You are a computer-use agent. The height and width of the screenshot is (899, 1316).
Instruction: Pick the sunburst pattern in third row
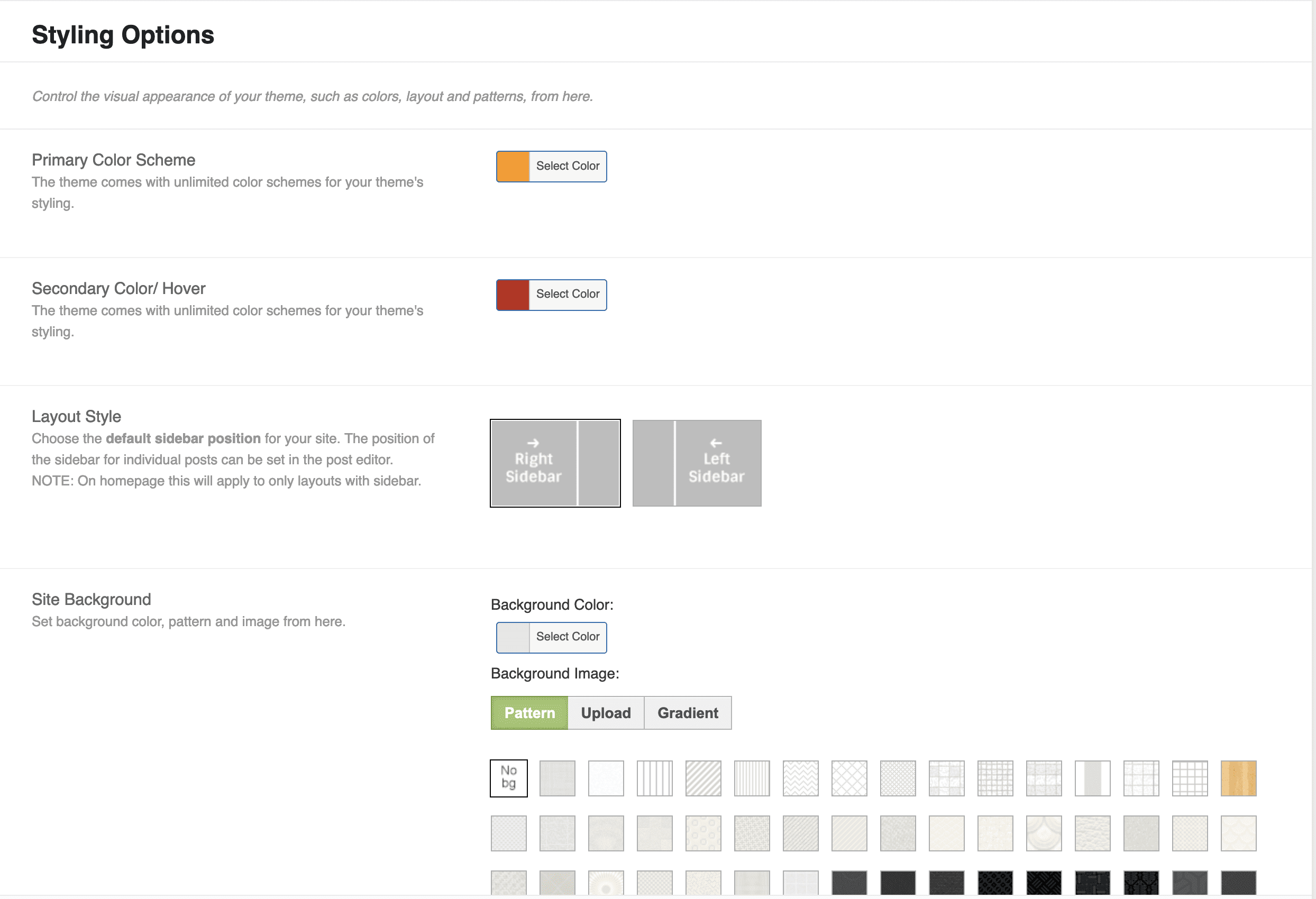click(606, 884)
